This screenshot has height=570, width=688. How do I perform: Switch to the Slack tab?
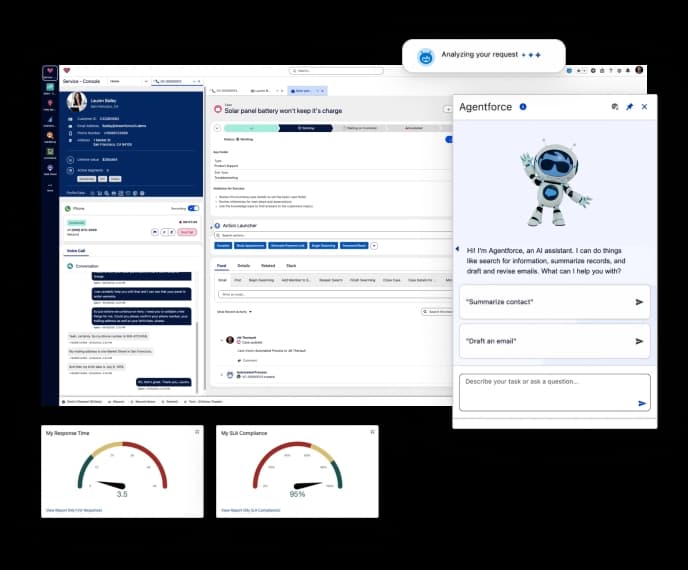click(291, 266)
